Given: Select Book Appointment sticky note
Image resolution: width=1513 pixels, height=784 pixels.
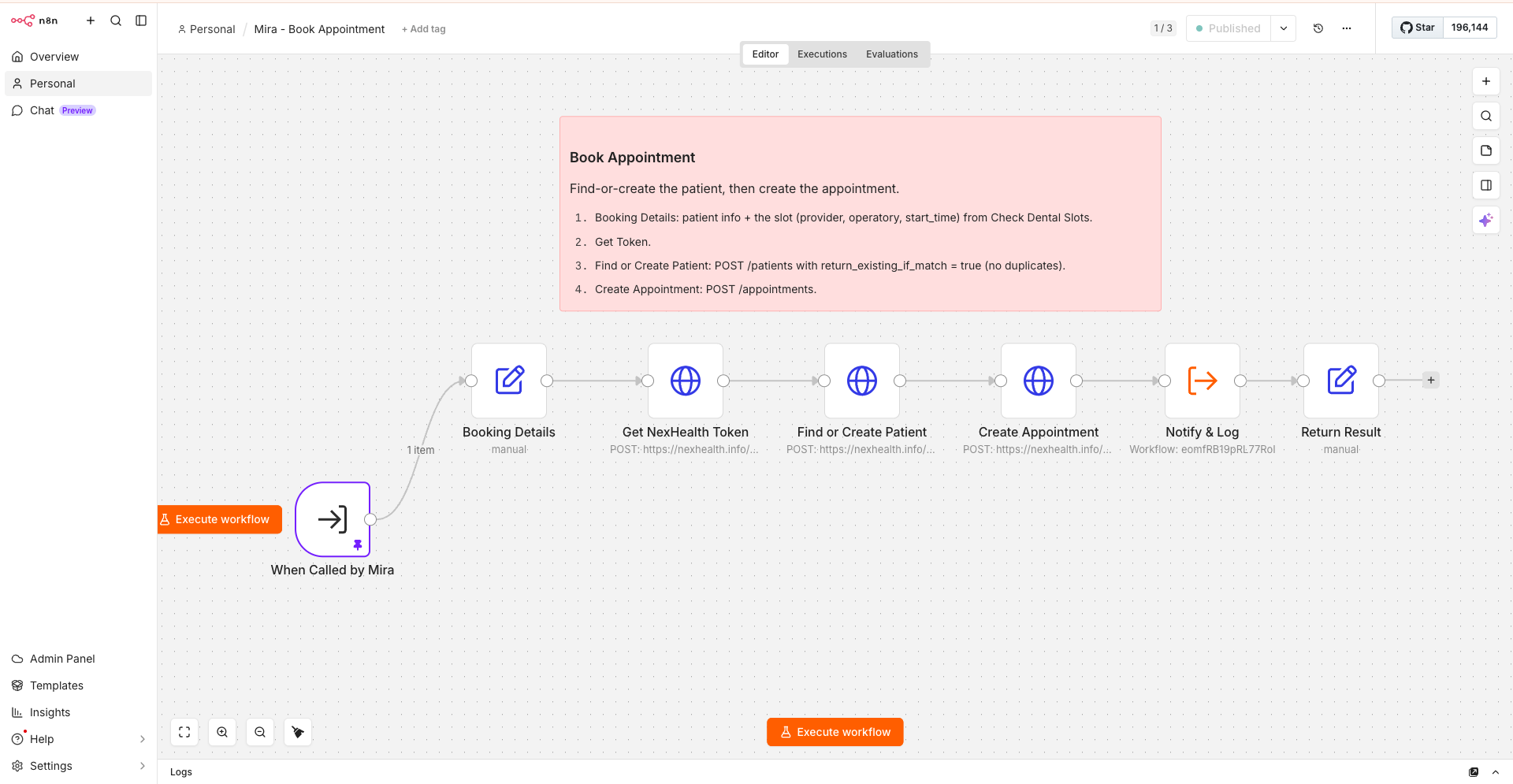Looking at the screenshot, I should point(861,214).
